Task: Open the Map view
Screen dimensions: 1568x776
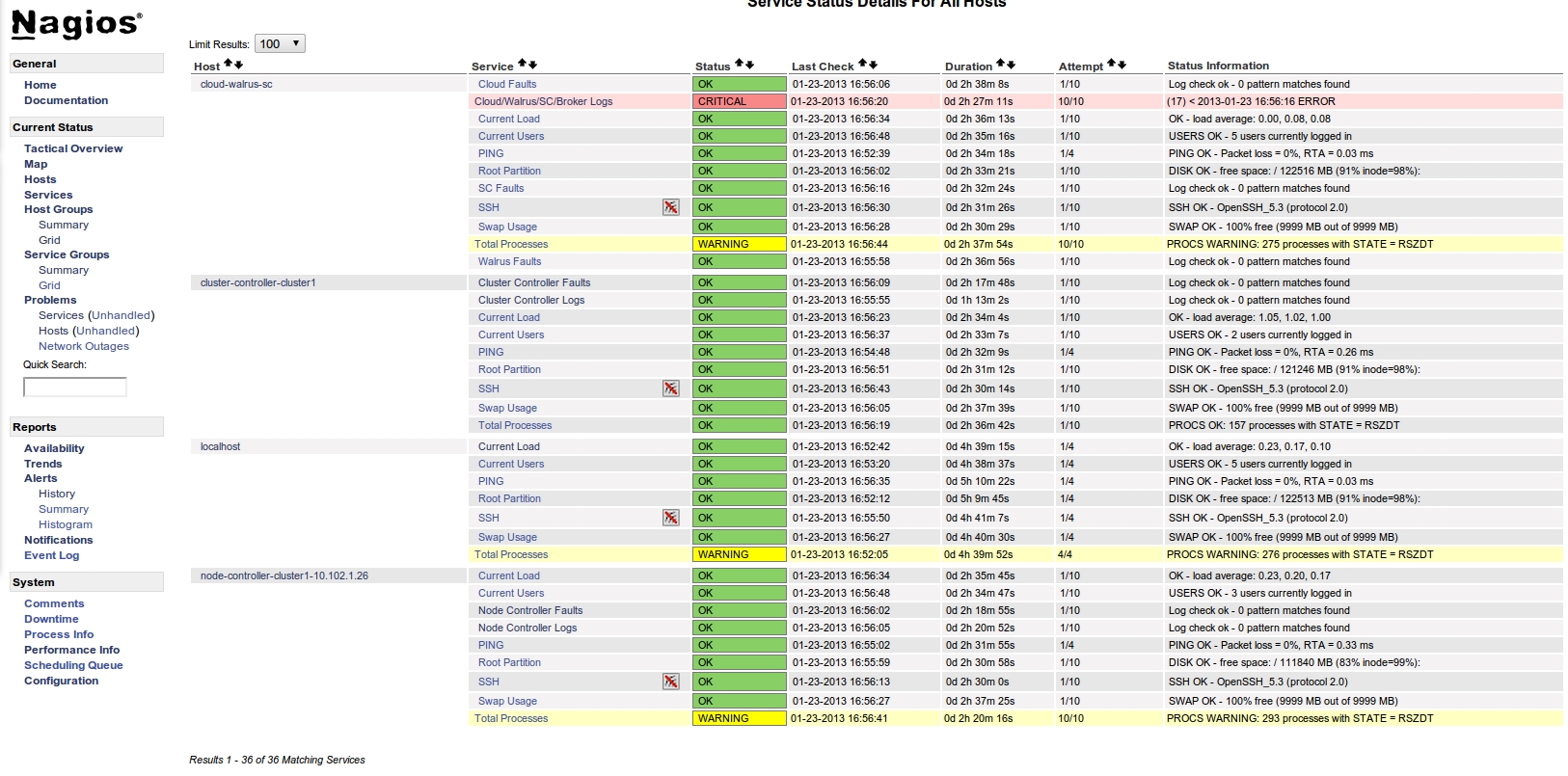Action: pos(36,164)
